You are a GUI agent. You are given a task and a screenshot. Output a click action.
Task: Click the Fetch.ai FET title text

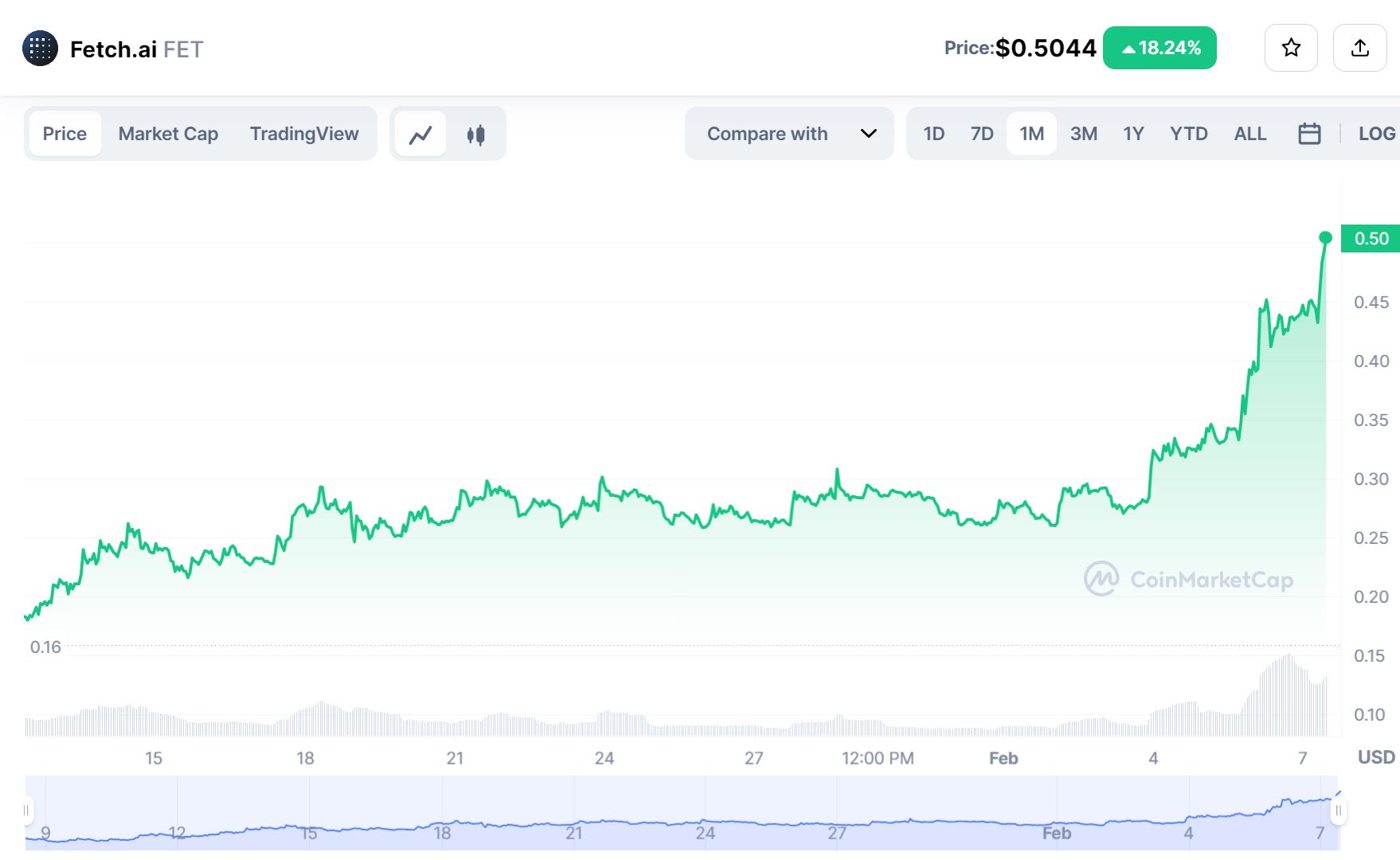(x=137, y=49)
